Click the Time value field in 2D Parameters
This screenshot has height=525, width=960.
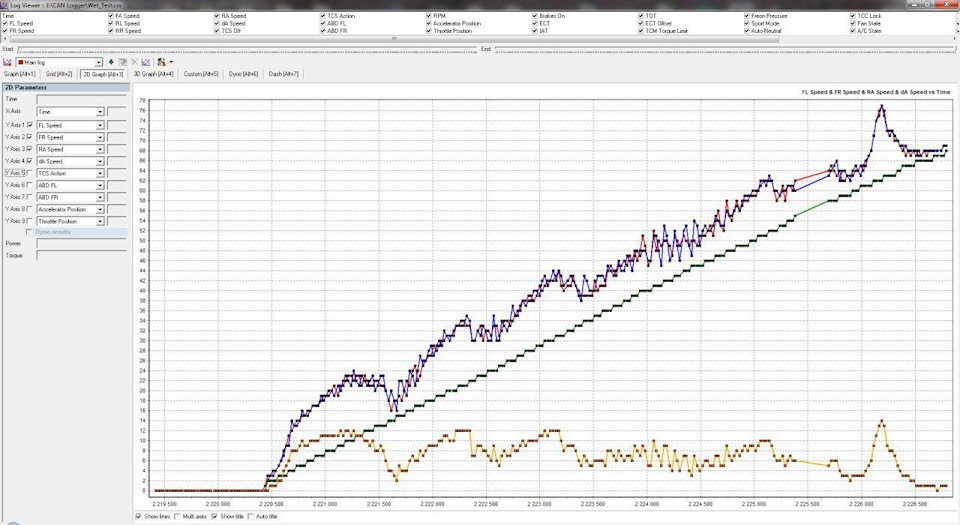81,99
